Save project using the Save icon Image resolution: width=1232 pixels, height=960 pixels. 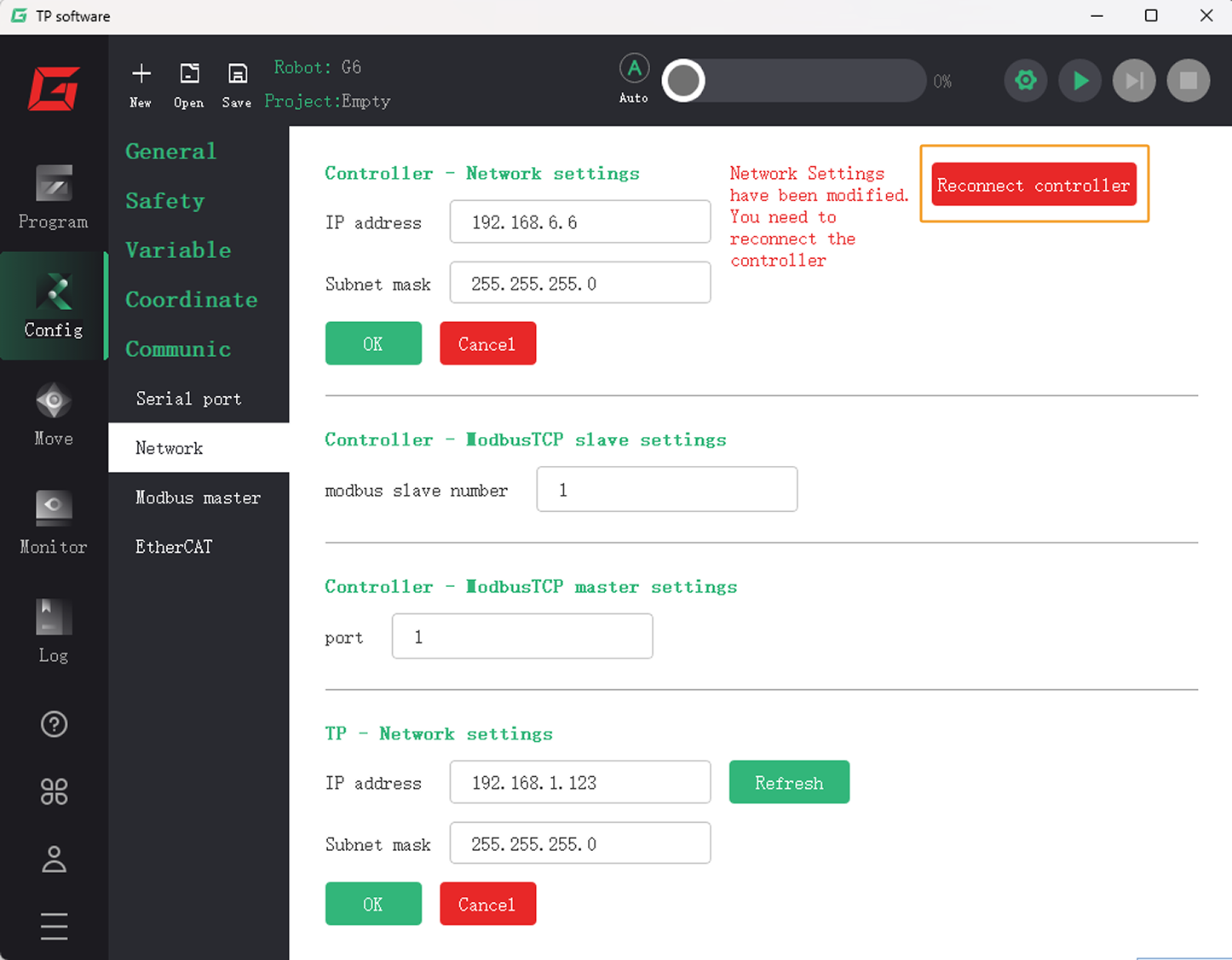point(237,84)
